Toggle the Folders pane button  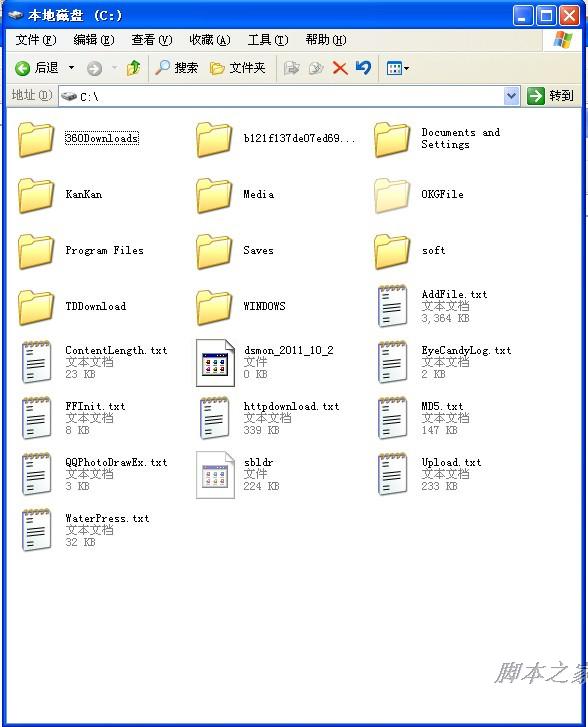pos(237,68)
